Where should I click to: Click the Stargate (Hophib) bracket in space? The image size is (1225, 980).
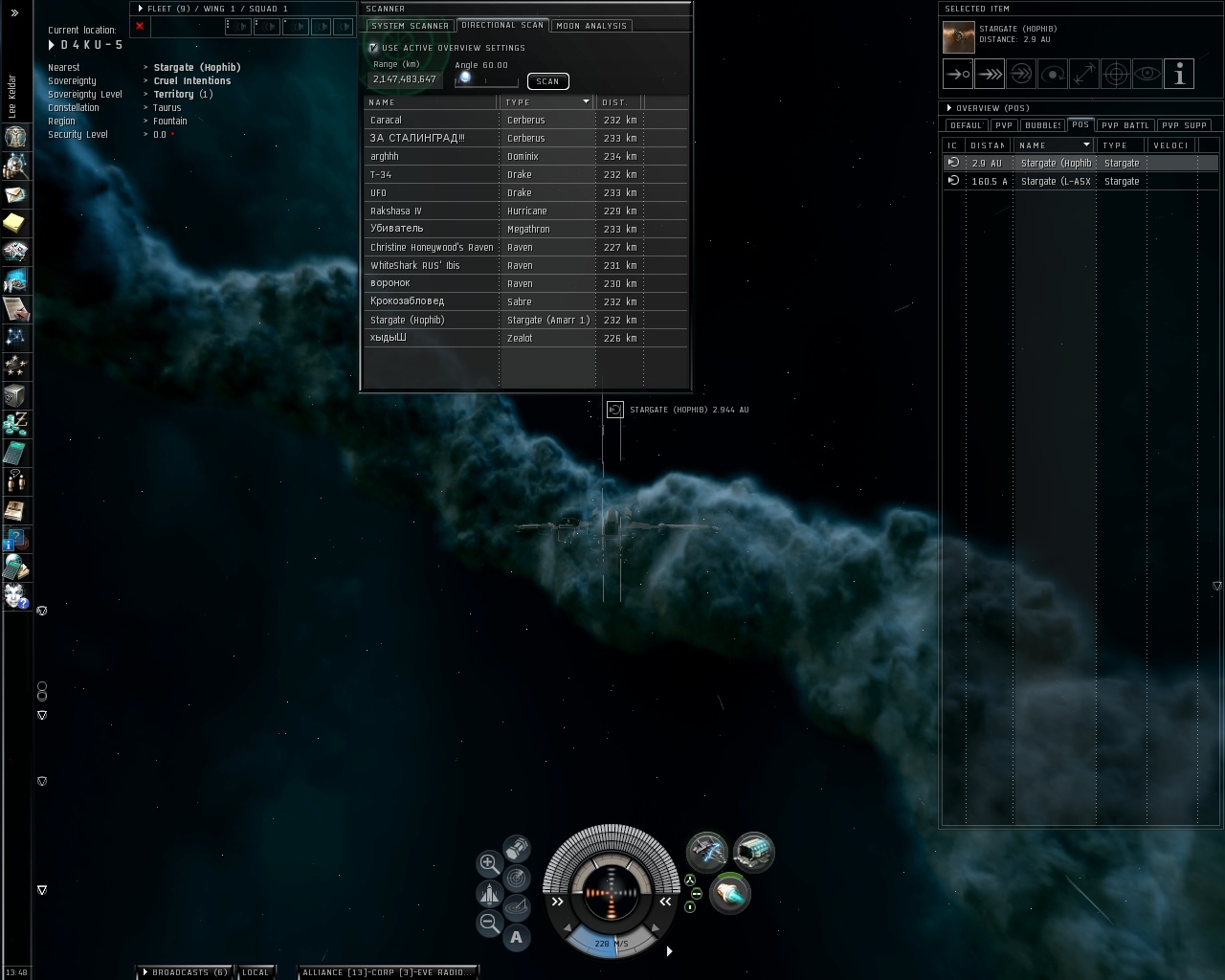coord(615,410)
